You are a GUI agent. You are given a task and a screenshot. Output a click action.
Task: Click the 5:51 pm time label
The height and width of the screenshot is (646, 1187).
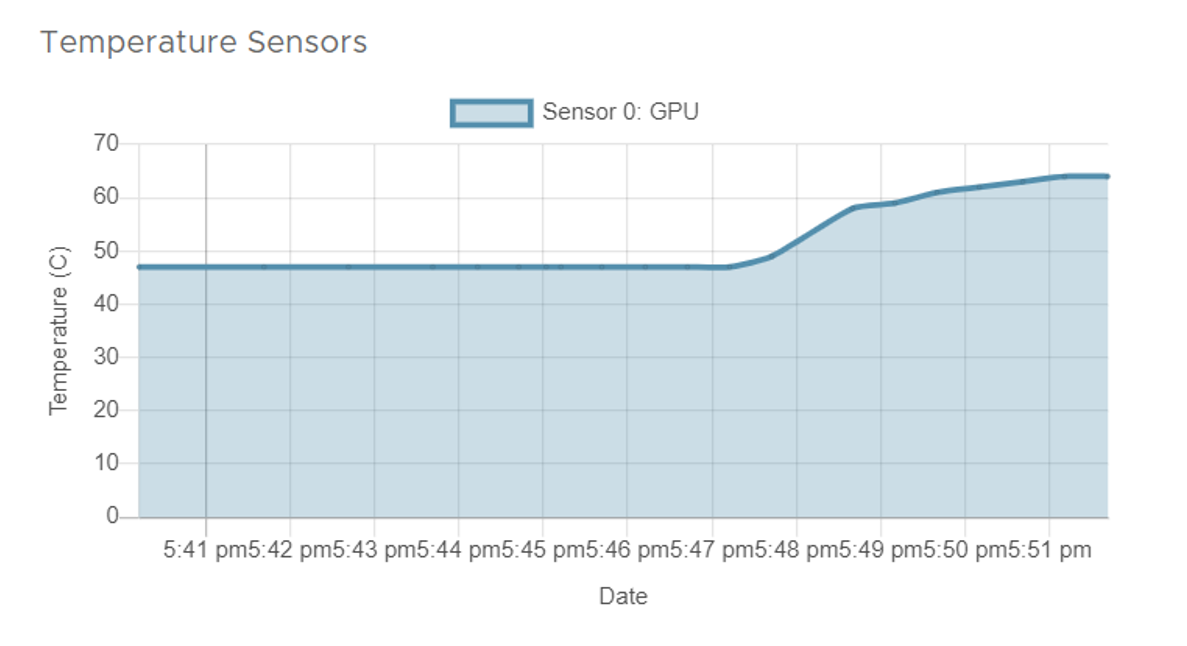(x=1049, y=549)
